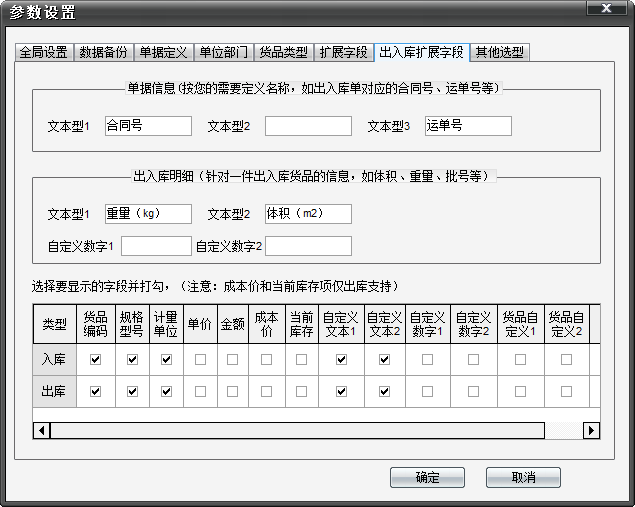Enable 自定义数字1 for 入库 row

pyautogui.click(x=427, y=360)
